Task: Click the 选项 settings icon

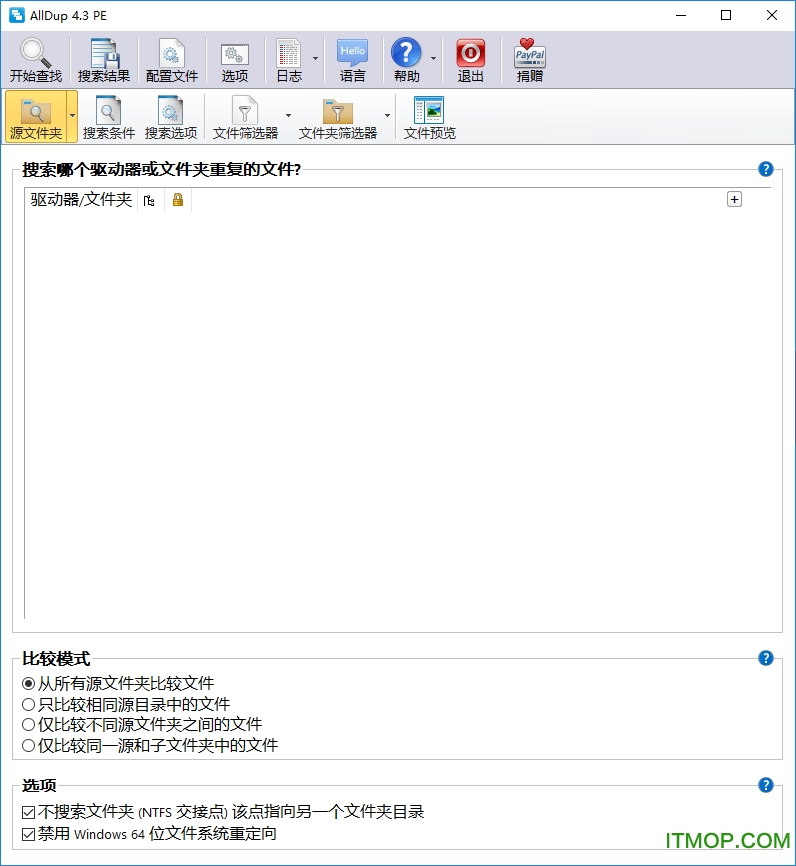Action: (x=235, y=54)
